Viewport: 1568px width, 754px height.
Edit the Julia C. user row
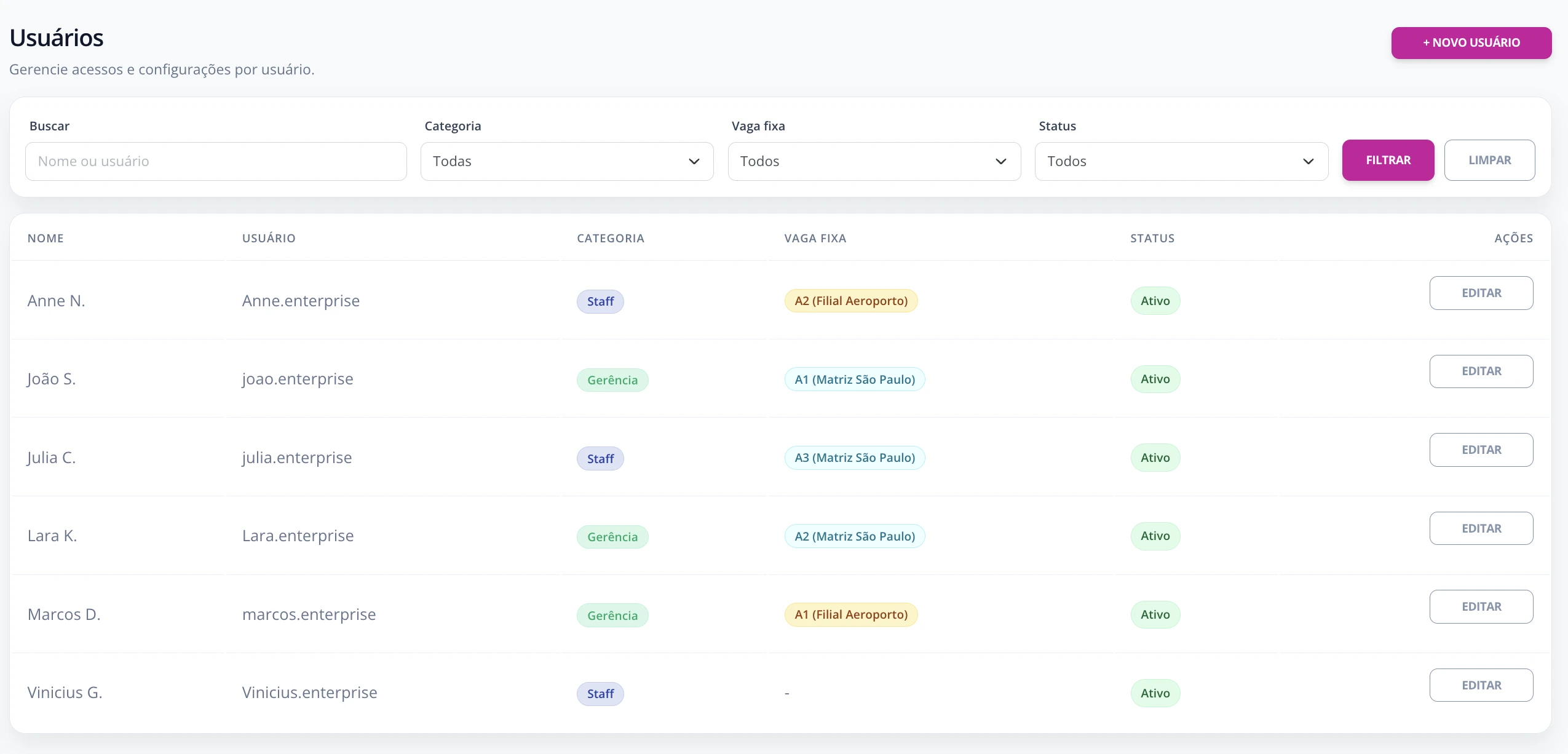pyautogui.click(x=1481, y=450)
